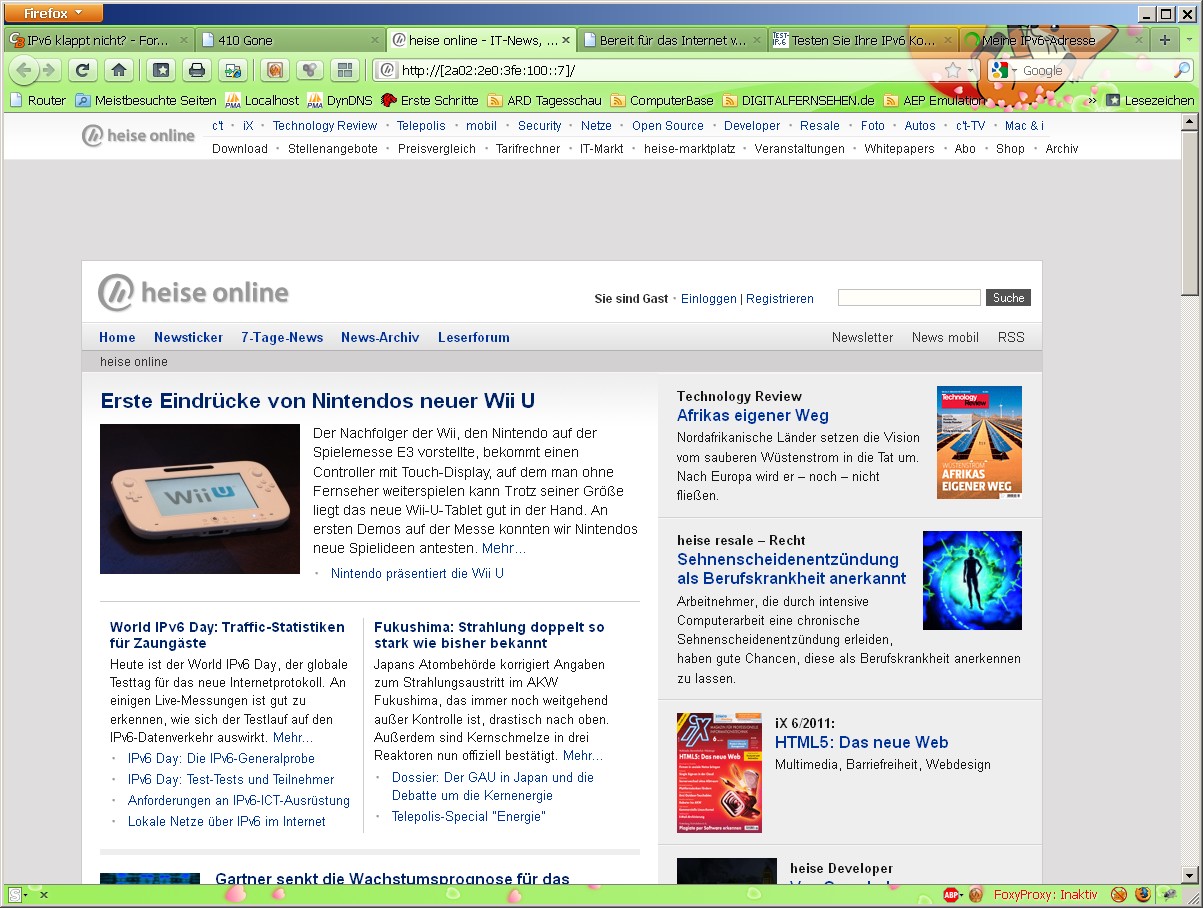This screenshot has width=1203, height=908.
Task: Close the add-on bar with the x
Action: (44, 895)
